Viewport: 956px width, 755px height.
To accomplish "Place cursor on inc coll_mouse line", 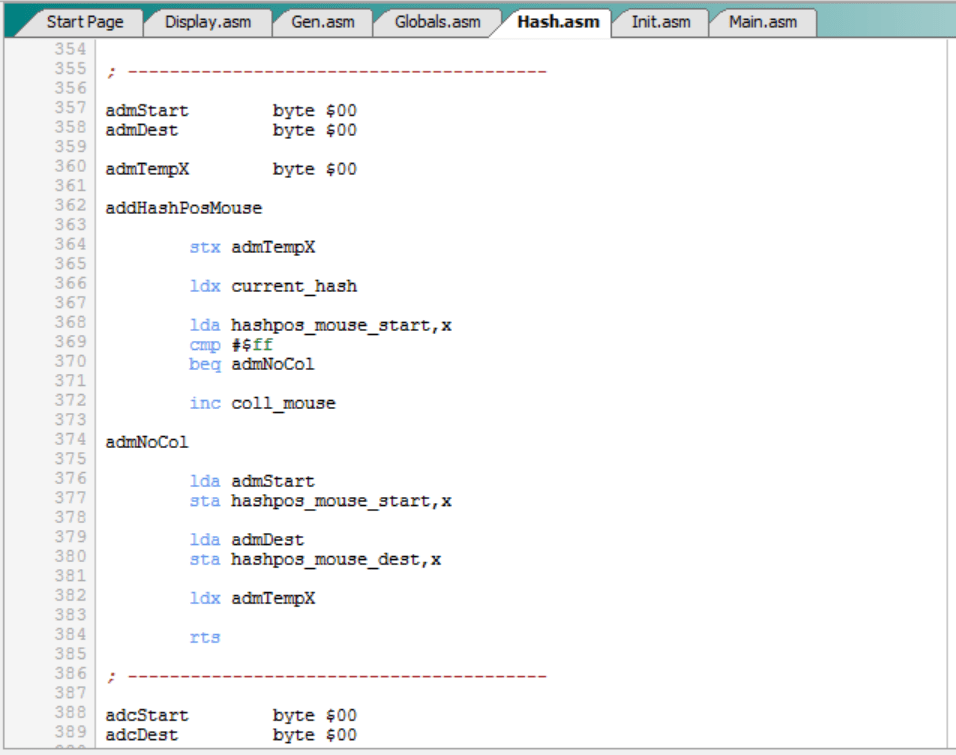I will [x=262, y=403].
